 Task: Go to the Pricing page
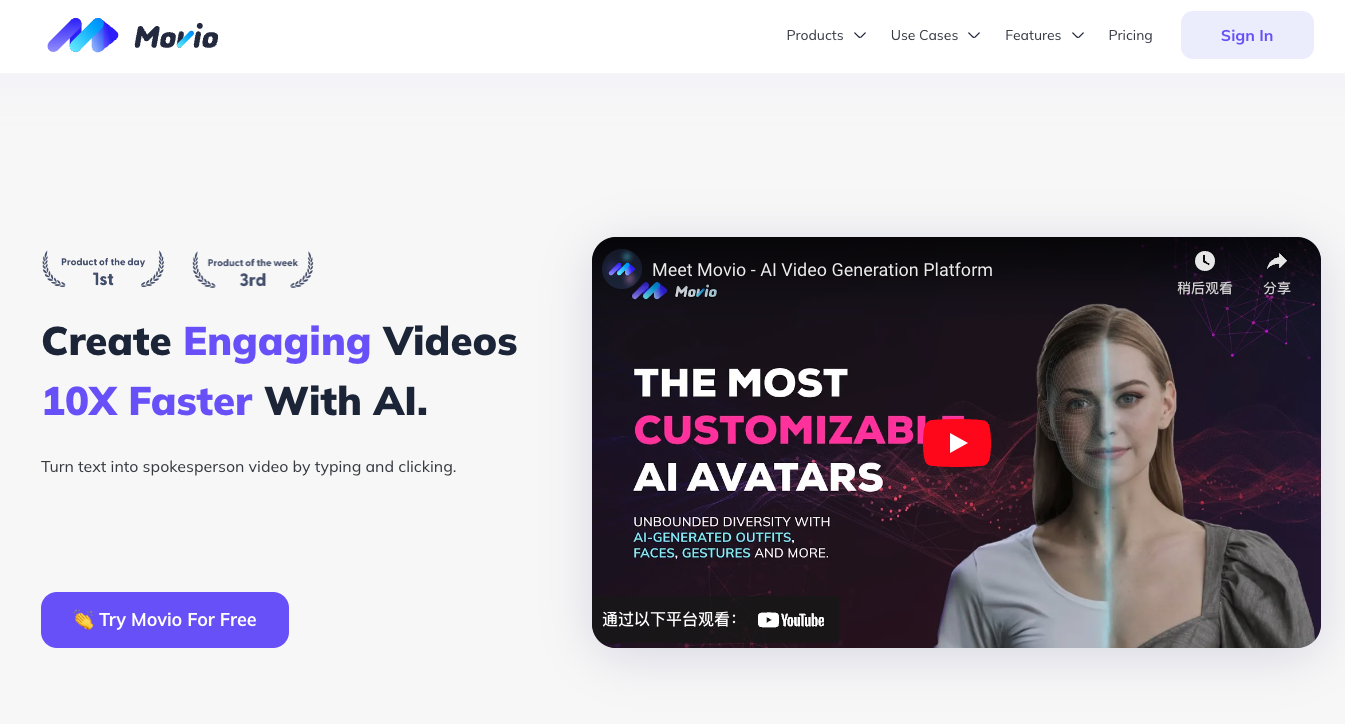click(1130, 35)
